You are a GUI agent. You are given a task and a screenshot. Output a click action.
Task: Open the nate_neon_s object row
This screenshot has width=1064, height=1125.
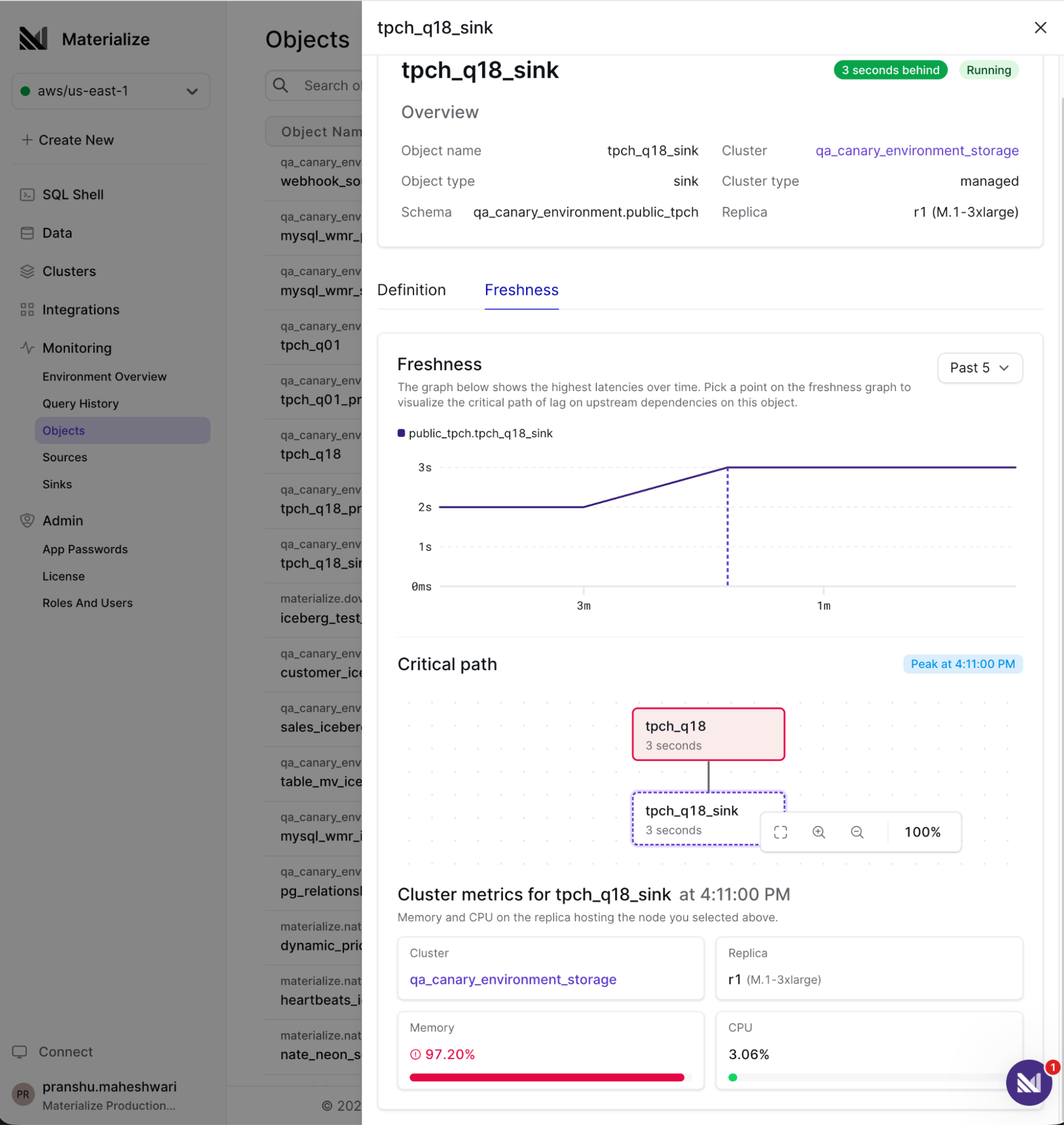click(313, 1046)
